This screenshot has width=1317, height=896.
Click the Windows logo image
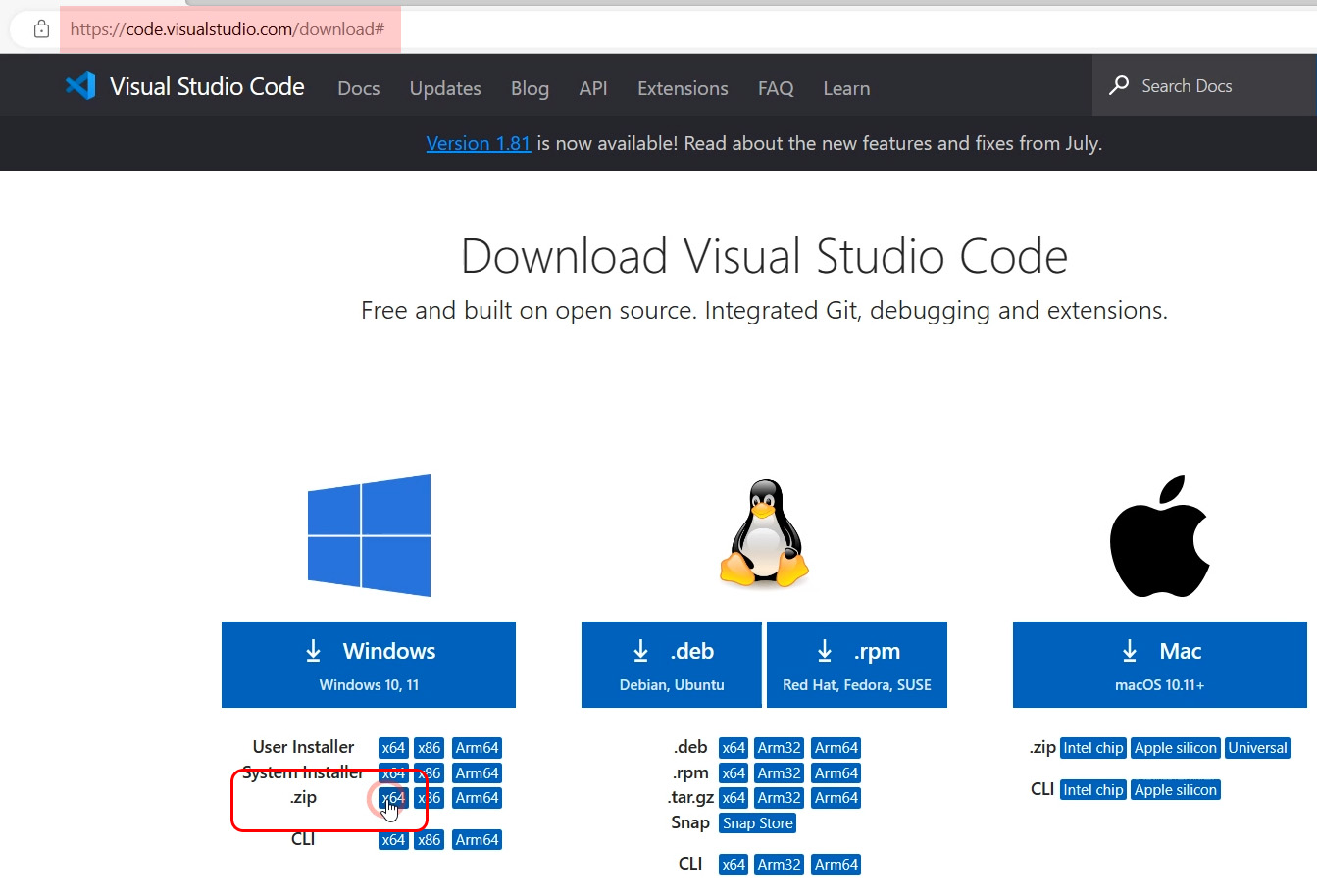tap(369, 535)
